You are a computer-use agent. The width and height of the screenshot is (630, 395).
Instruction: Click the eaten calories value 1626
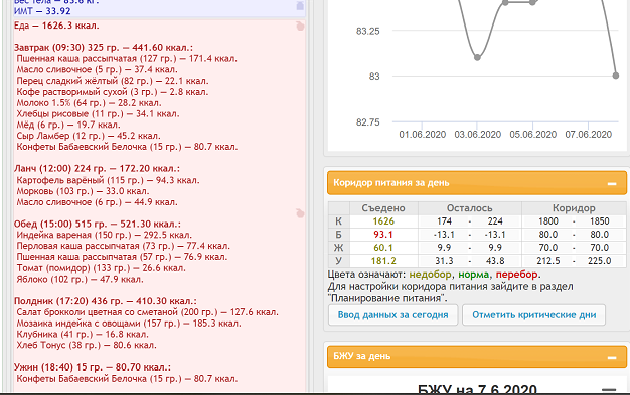coord(383,221)
